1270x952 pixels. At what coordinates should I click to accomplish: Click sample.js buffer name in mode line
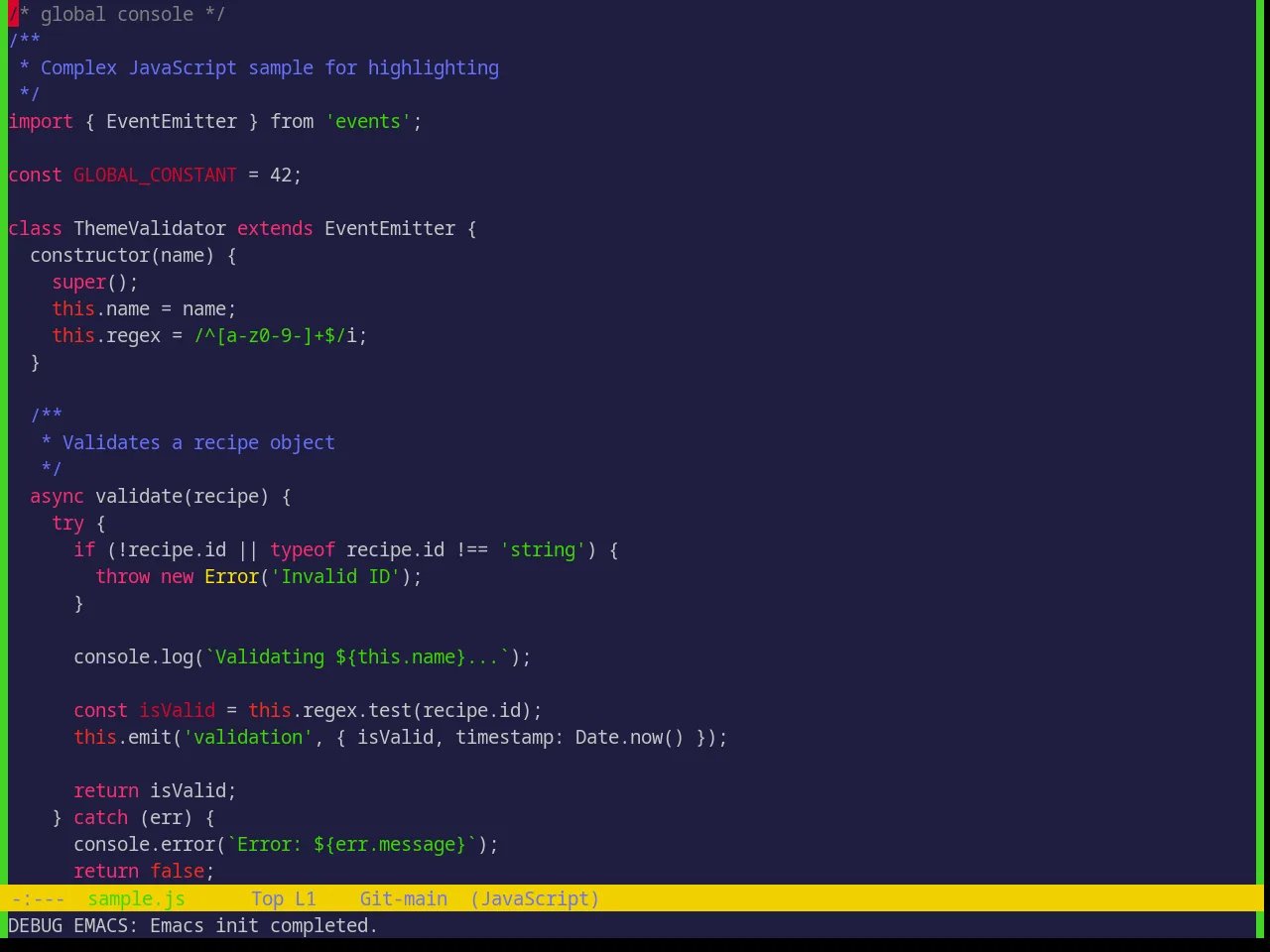pyautogui.click(x=136, y=898)
